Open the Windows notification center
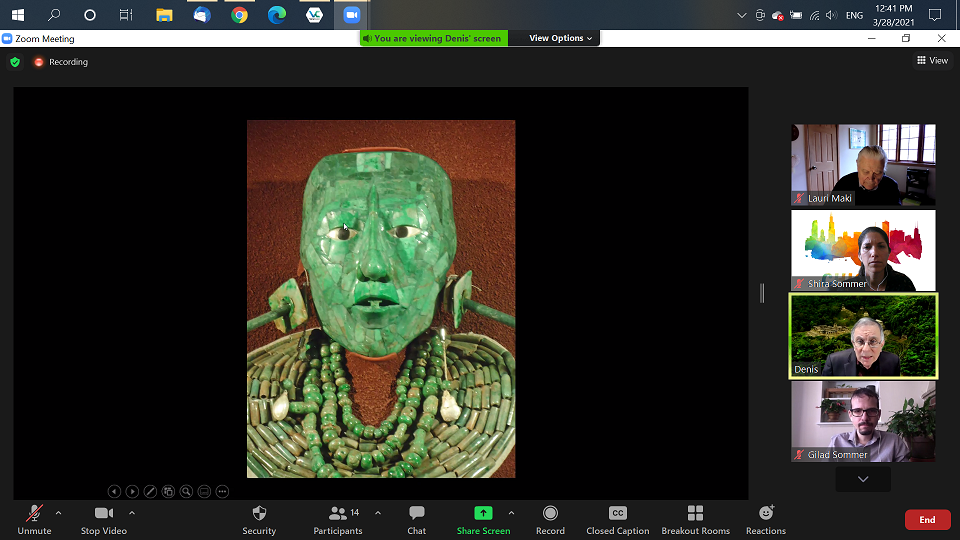This screenshot has height=540, width=960. (x=934, y=15)
